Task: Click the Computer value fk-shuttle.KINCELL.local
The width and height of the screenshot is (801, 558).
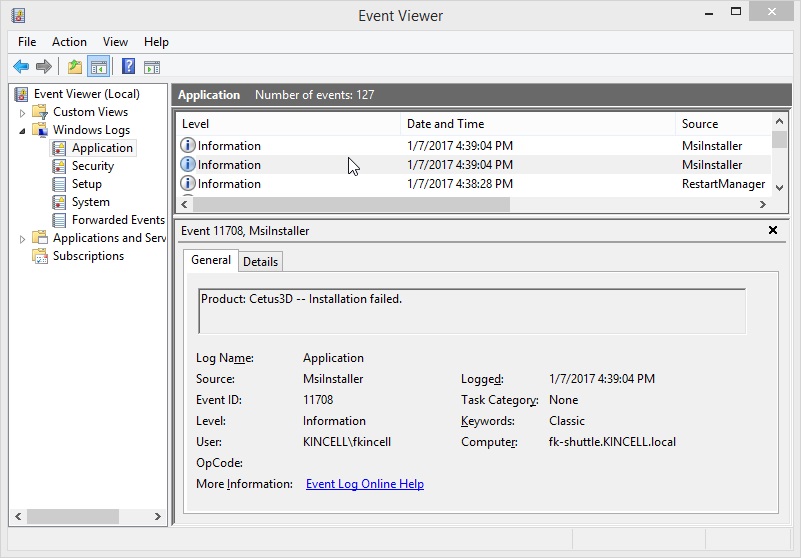Action: point(612,442)
